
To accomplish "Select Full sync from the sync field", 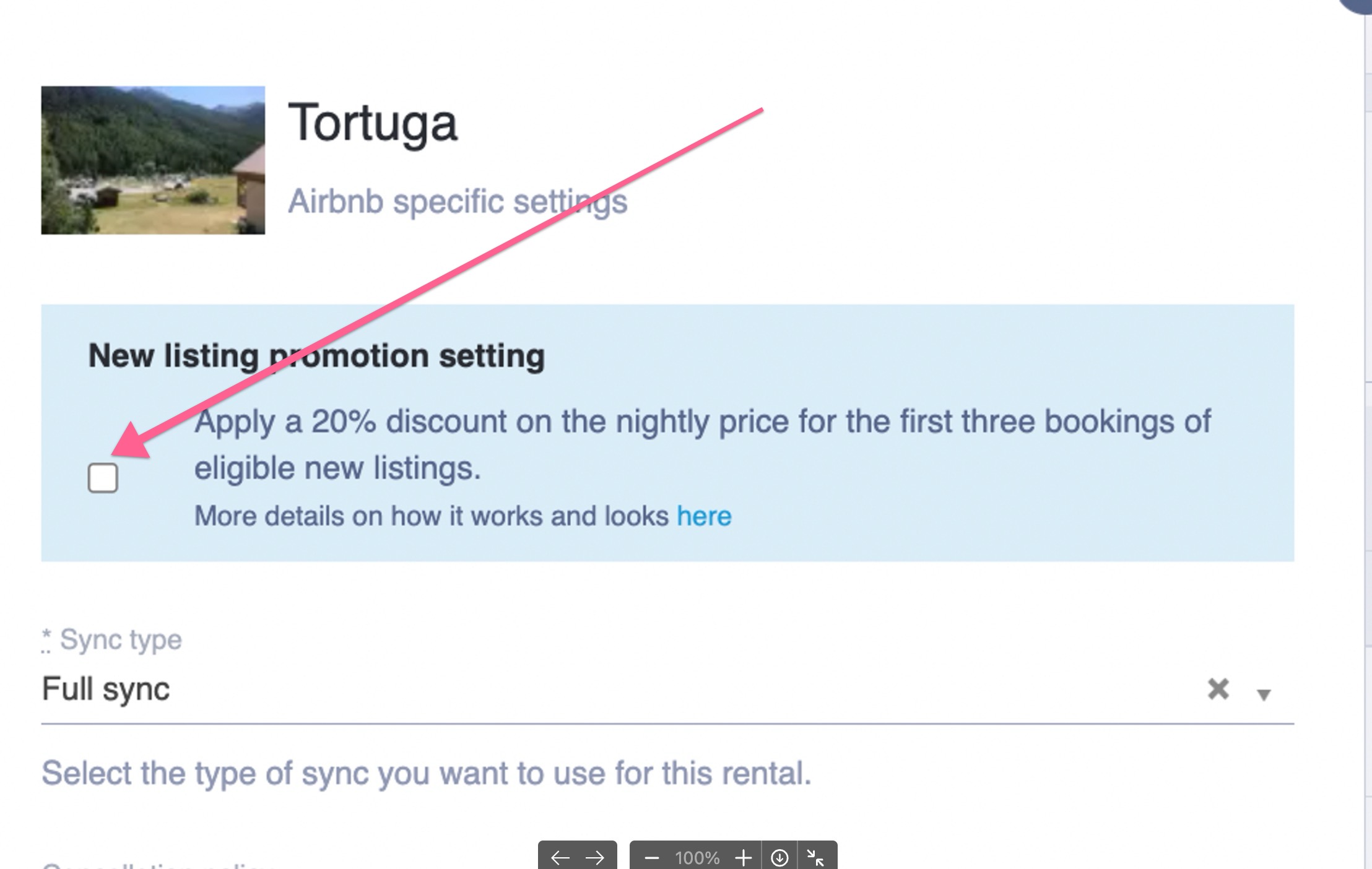I will pyautogui.click(x=105, y=688).
